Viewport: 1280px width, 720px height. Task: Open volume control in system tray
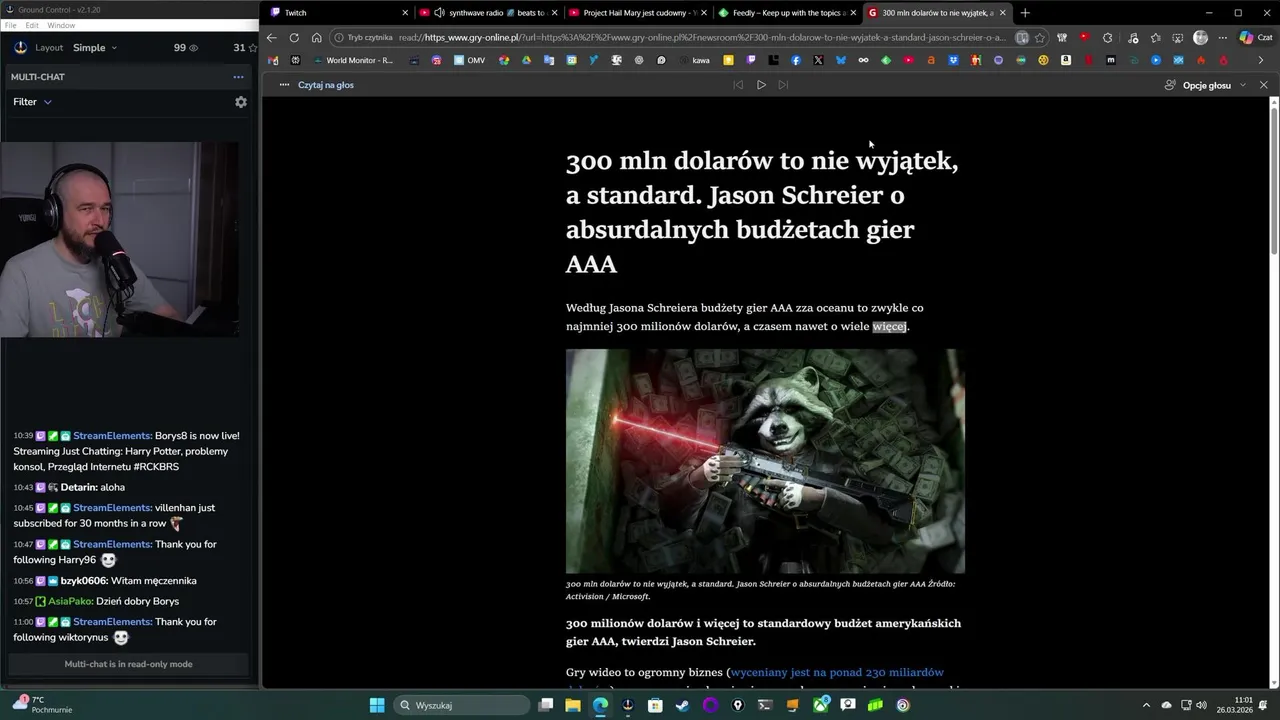coord(1201,705)
